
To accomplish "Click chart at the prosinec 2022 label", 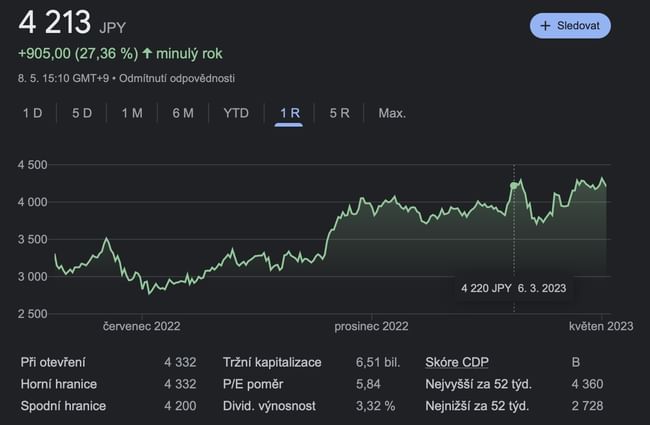I will pyautogui.click(x=371, y=325).
